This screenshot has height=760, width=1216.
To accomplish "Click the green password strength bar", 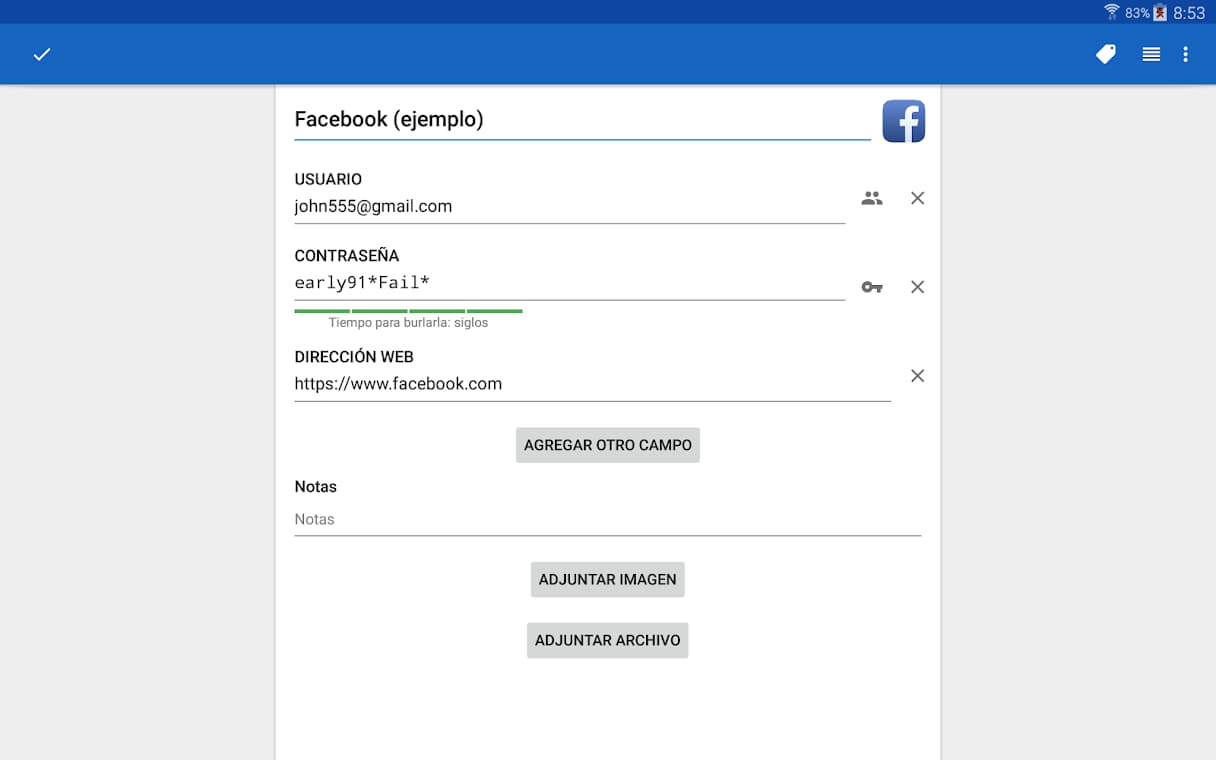I will [408, 311].
